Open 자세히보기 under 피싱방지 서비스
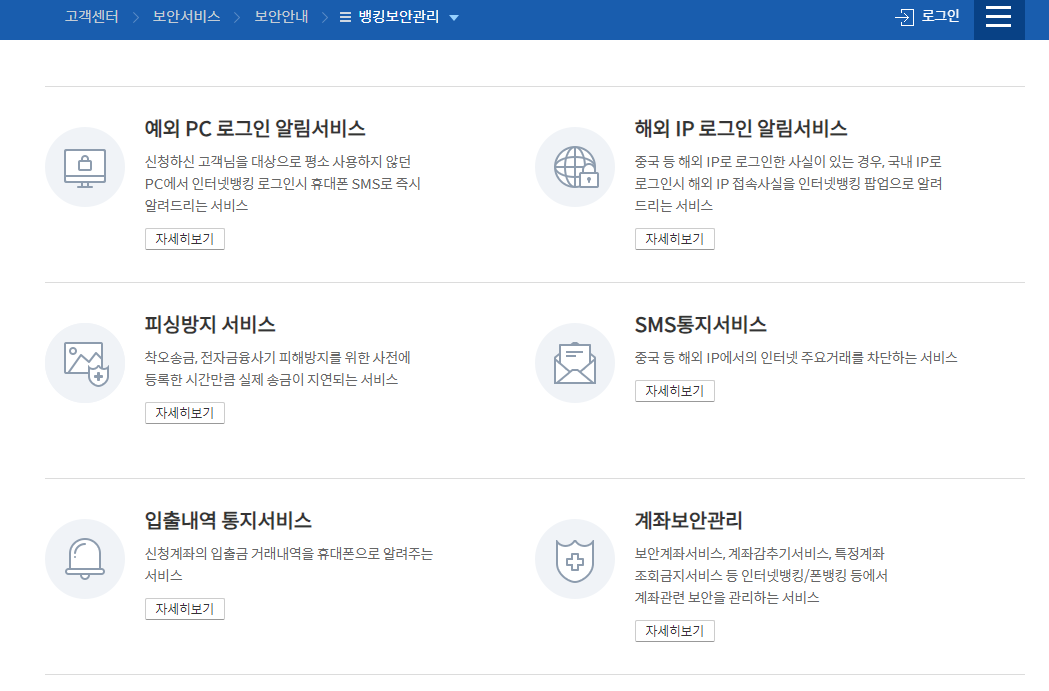1049x691 pixels. (x=184, y=412)
